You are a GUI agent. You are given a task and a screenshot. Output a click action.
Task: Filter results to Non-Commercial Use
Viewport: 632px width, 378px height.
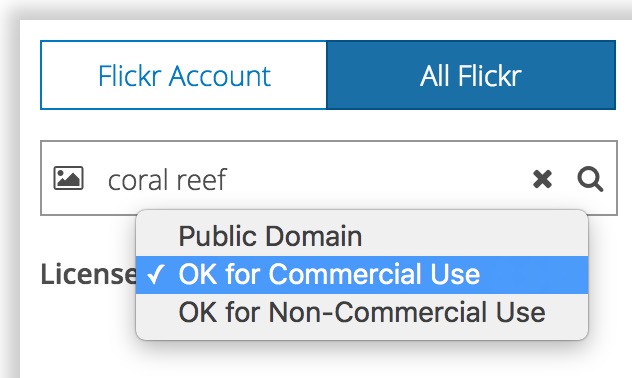click(x=362, y=312)
